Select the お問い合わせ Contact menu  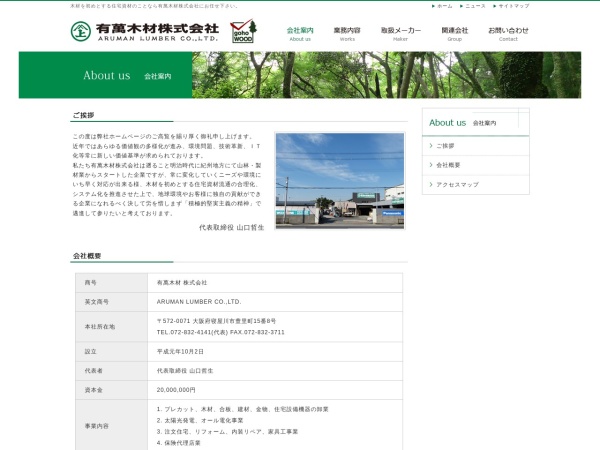[508, 34]
